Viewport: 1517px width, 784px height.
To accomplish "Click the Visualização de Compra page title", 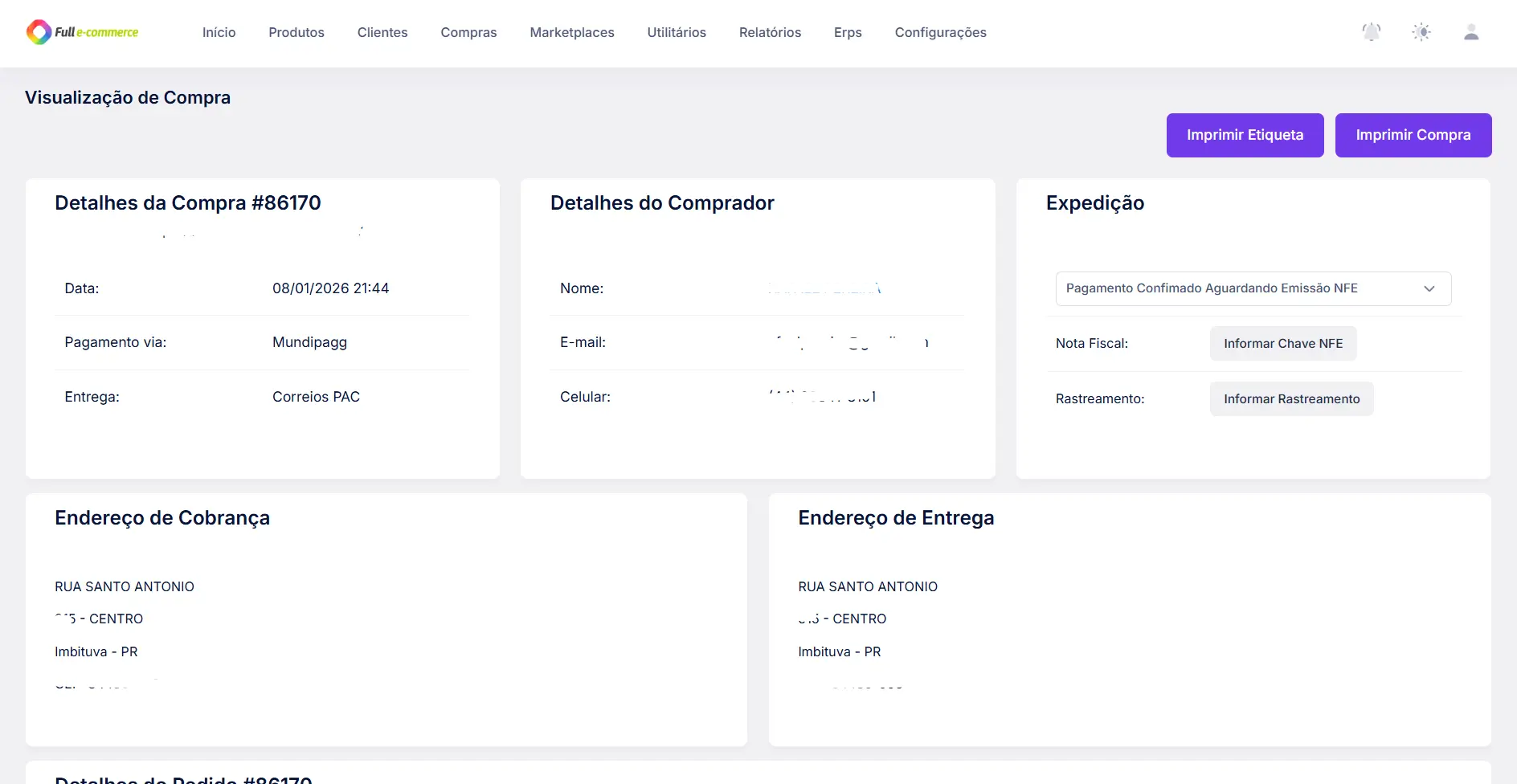I will tap(128, 97).
